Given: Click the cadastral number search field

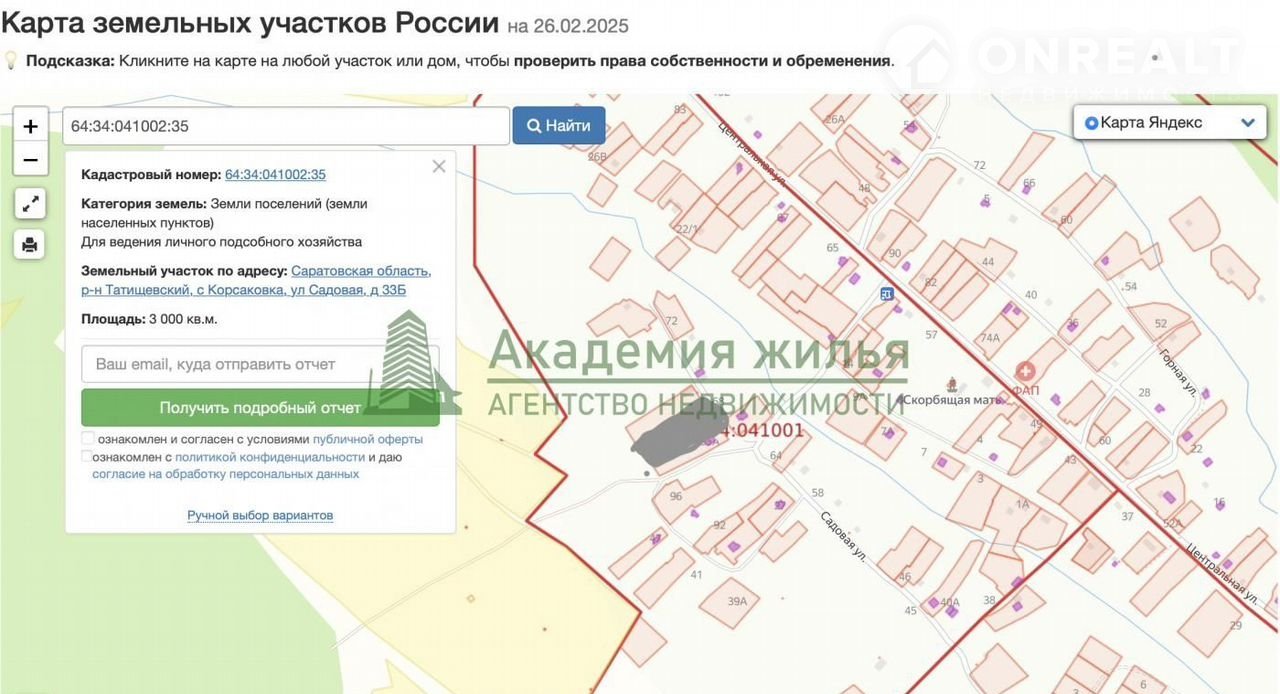Looking at the screenshot, I should [x=286, y=126].
